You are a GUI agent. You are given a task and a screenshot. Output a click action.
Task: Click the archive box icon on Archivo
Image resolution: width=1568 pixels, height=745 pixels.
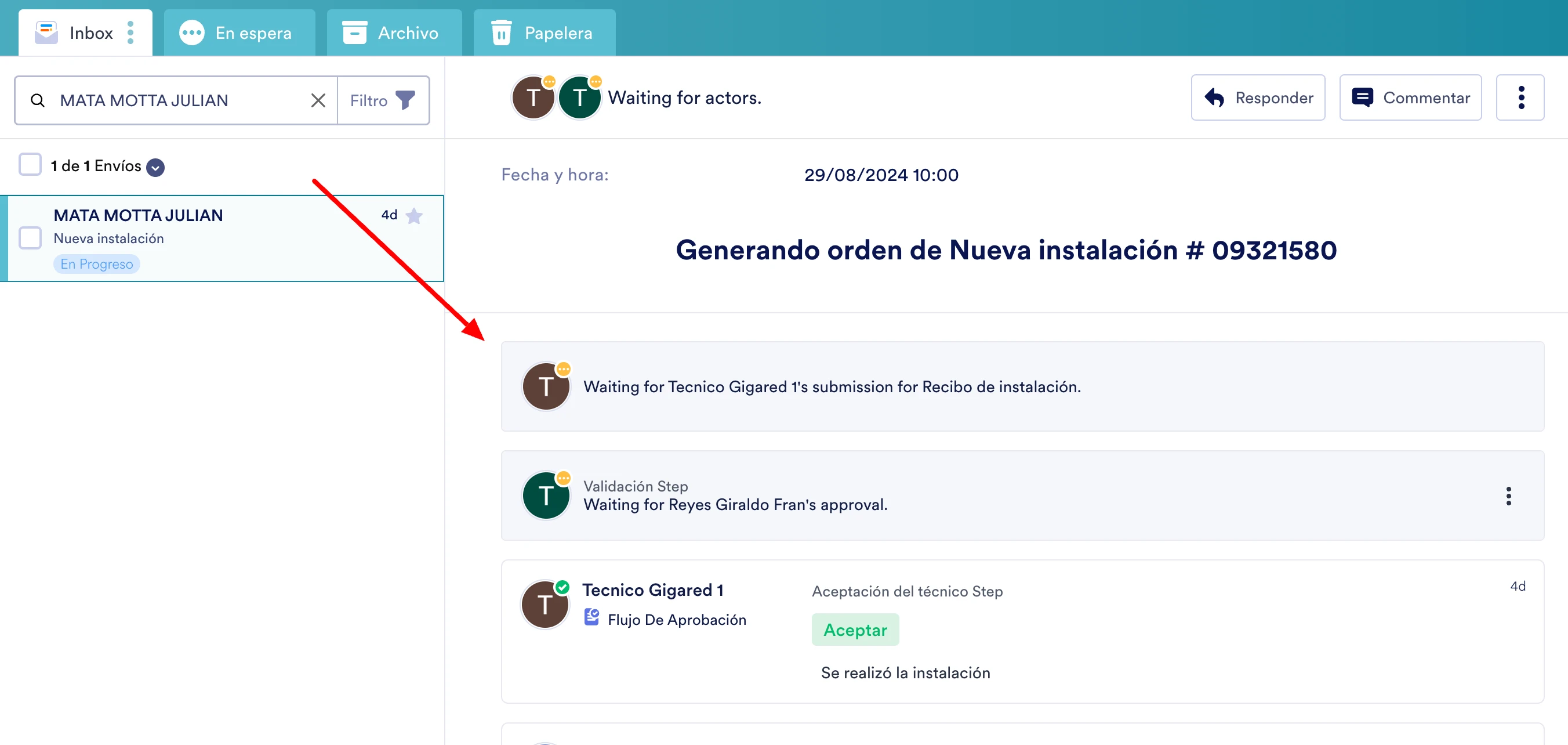[355, 32]
